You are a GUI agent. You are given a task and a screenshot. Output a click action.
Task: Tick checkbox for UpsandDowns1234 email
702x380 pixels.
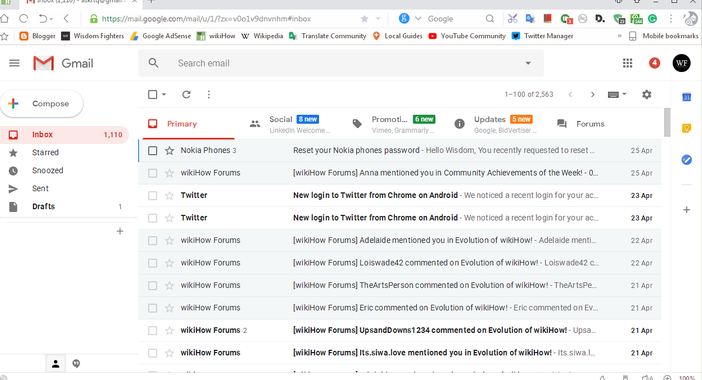coord(153,330)
